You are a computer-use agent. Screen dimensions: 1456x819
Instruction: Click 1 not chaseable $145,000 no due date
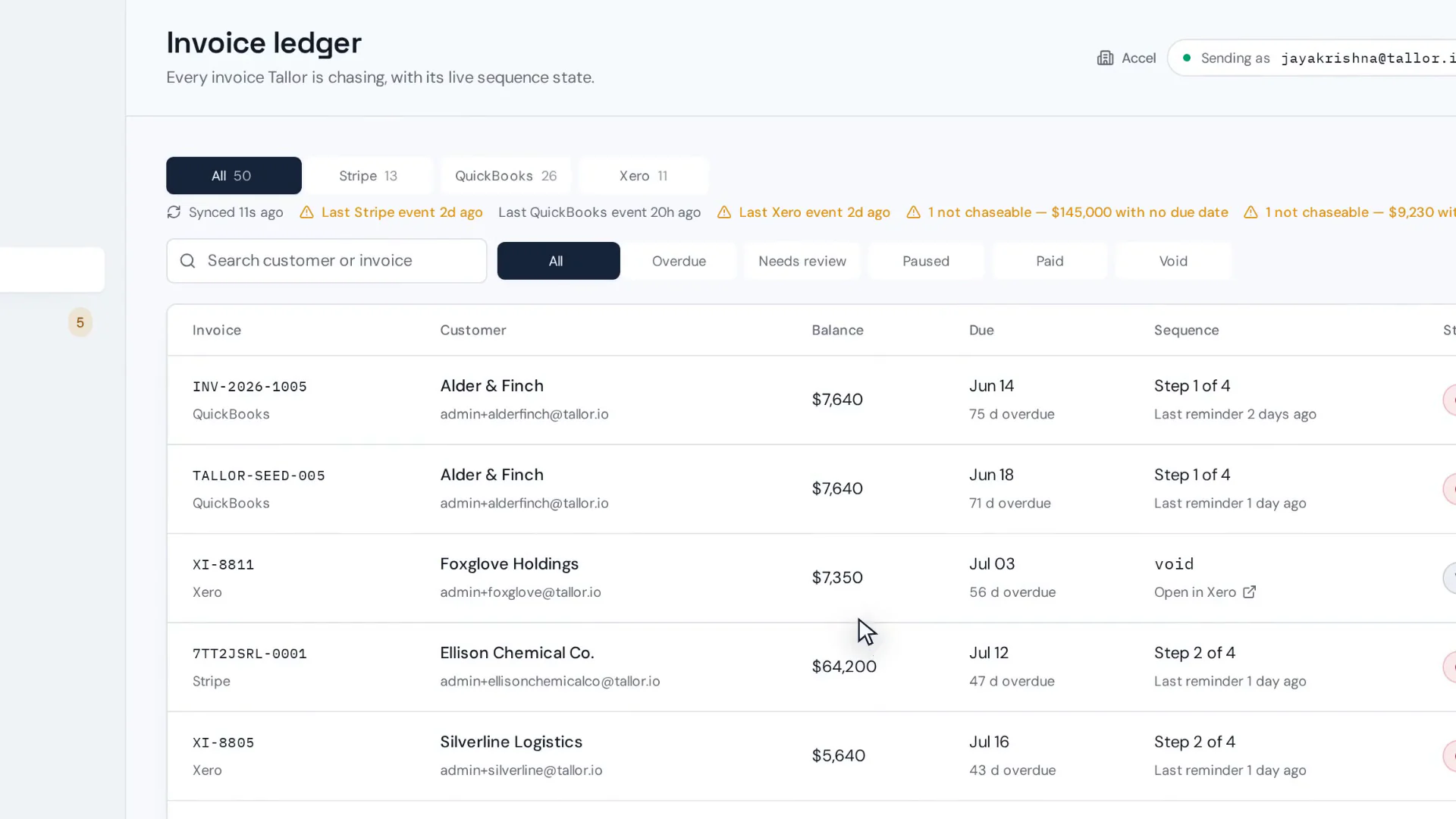click(x=1078, y=212)
